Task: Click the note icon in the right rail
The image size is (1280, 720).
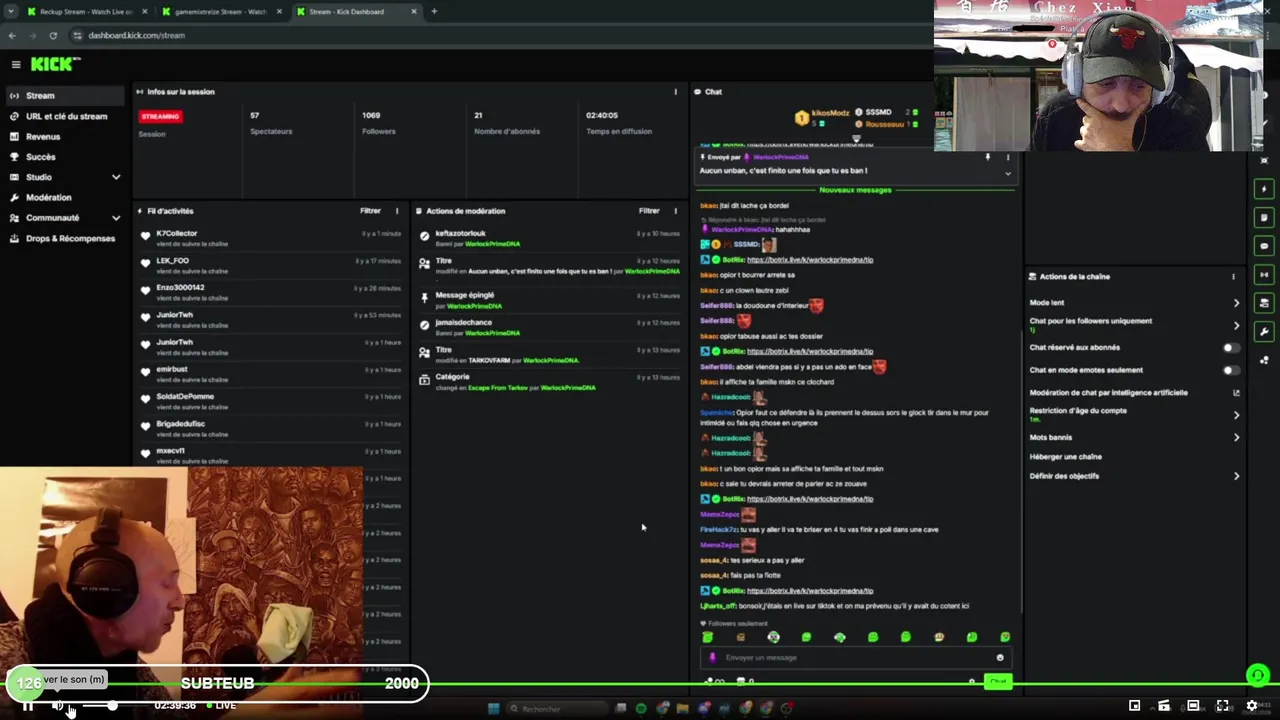Action: click(x=1264, y=217)
